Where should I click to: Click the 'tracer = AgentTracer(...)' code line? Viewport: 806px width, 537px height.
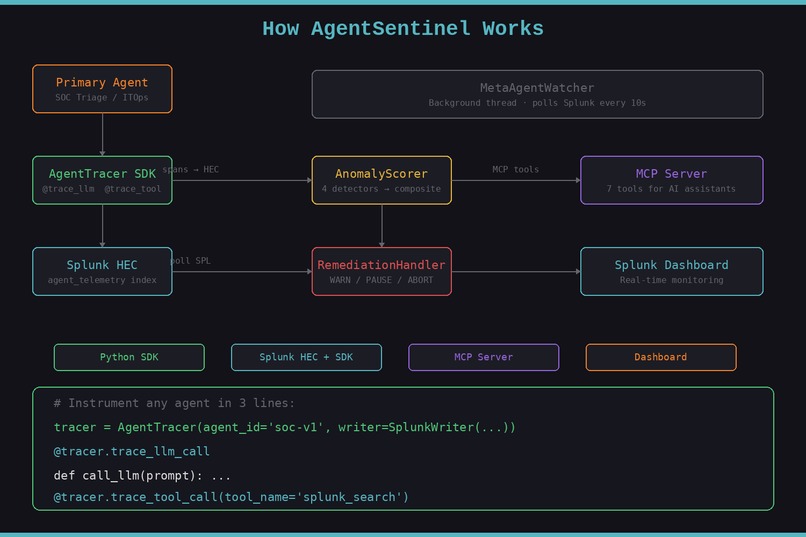[284, 427]
